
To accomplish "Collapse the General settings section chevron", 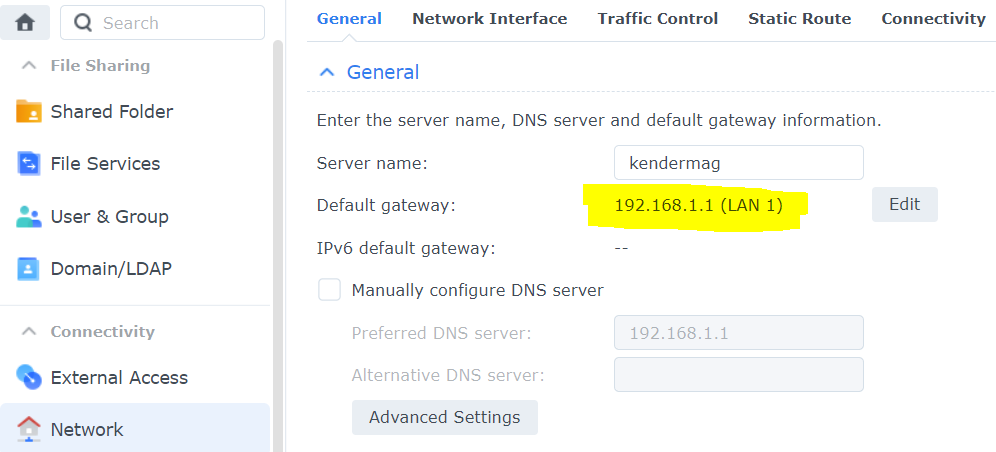I will [326, 72].
